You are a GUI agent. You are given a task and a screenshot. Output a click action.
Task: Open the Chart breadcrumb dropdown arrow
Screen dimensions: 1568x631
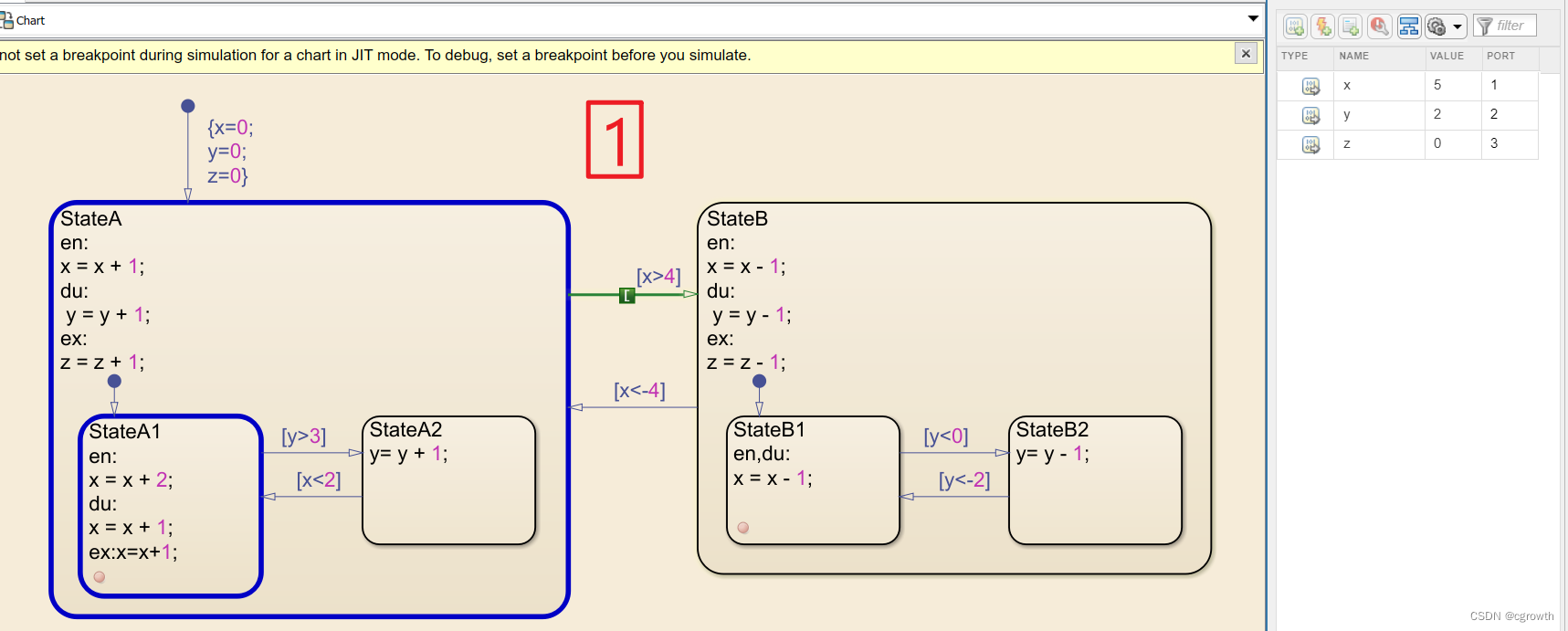[1253, 19]
